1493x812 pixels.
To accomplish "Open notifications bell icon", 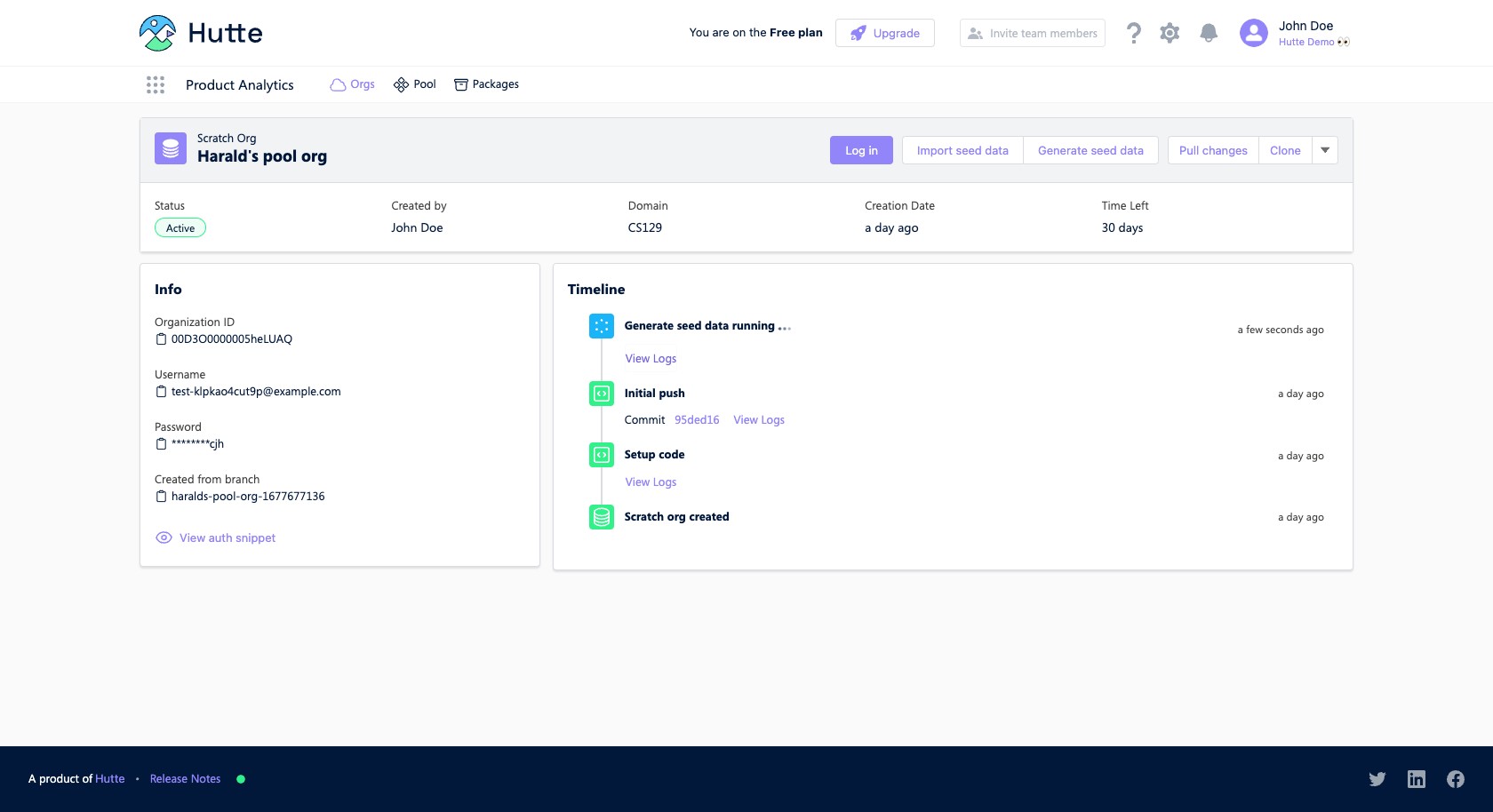I will (x=1209, y=33).
